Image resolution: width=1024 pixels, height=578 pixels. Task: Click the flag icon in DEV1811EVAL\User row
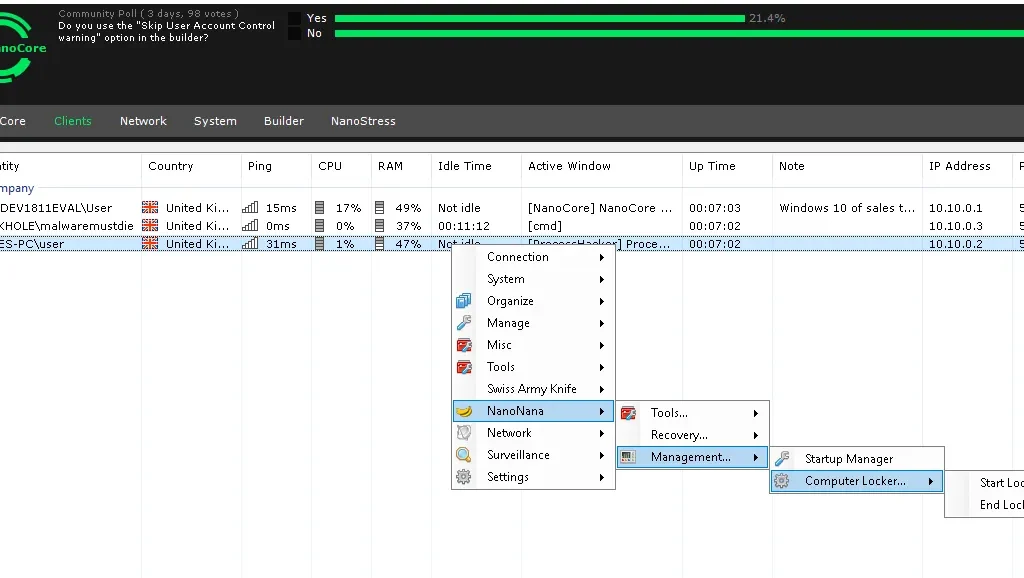(x=150, y=208)
